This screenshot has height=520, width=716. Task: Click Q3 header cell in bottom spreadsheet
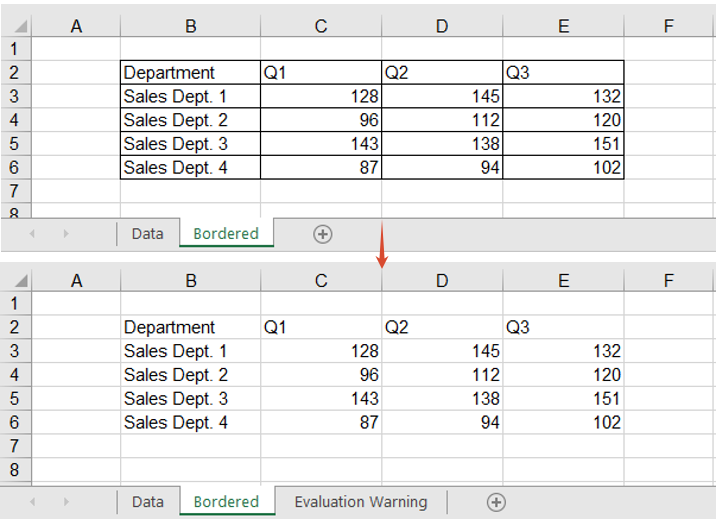[563, 327]
